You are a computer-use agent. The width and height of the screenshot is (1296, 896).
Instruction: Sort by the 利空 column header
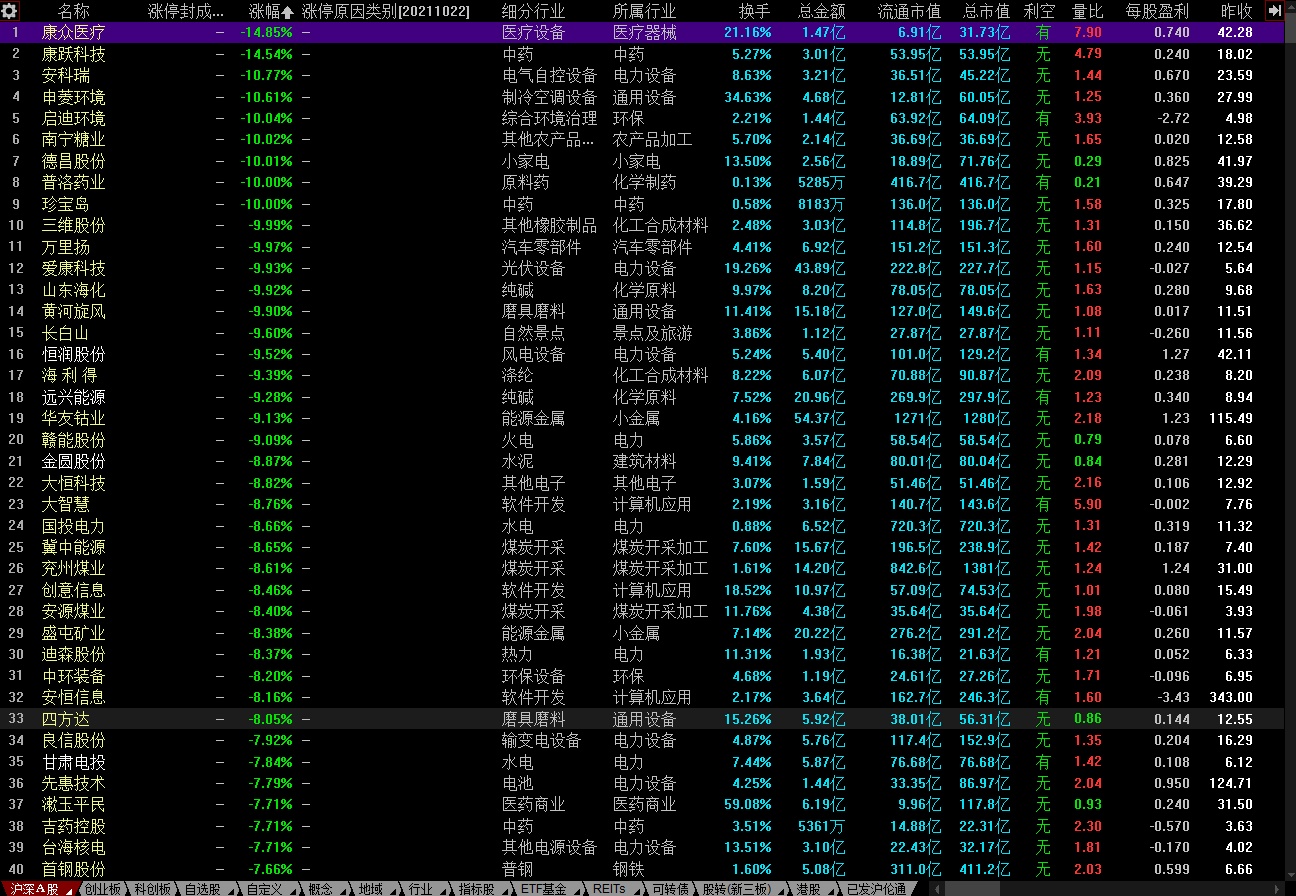[x=1040, y=11]
